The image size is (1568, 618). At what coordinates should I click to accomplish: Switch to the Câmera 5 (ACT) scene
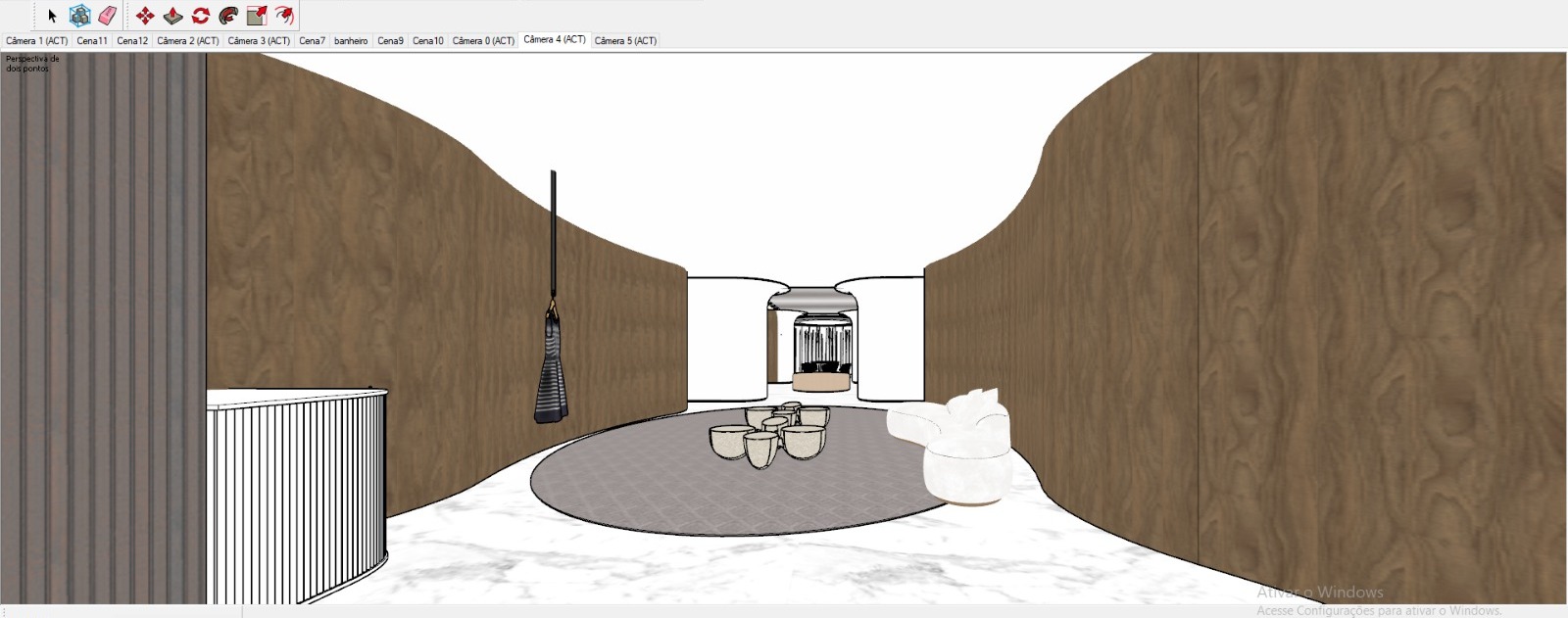pyautogui.click(x=625, y=41)
